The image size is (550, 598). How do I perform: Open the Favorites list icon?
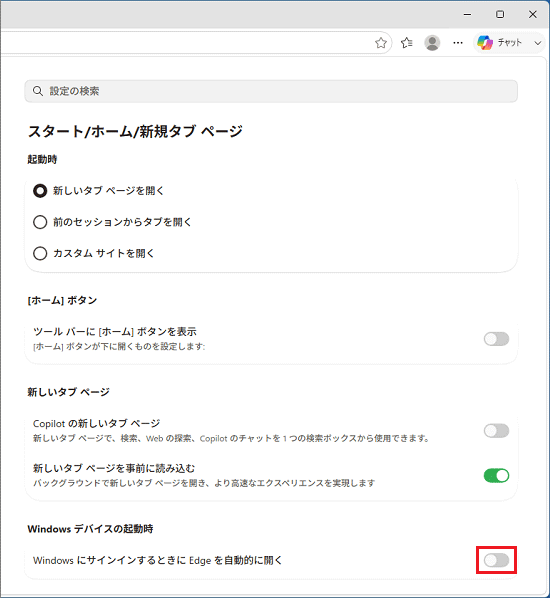click(x=407, y=43)
